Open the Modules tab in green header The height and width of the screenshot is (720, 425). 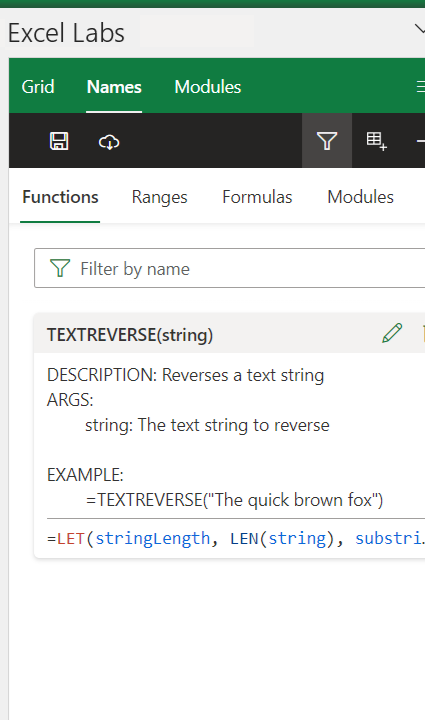point(207,87)
